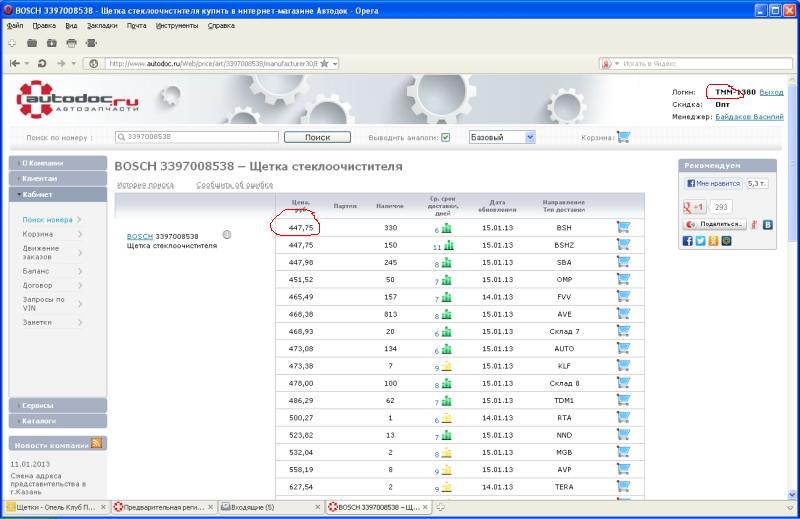
Task: Open RSS feed for Новости компании
Action: (x=96, y=443)
